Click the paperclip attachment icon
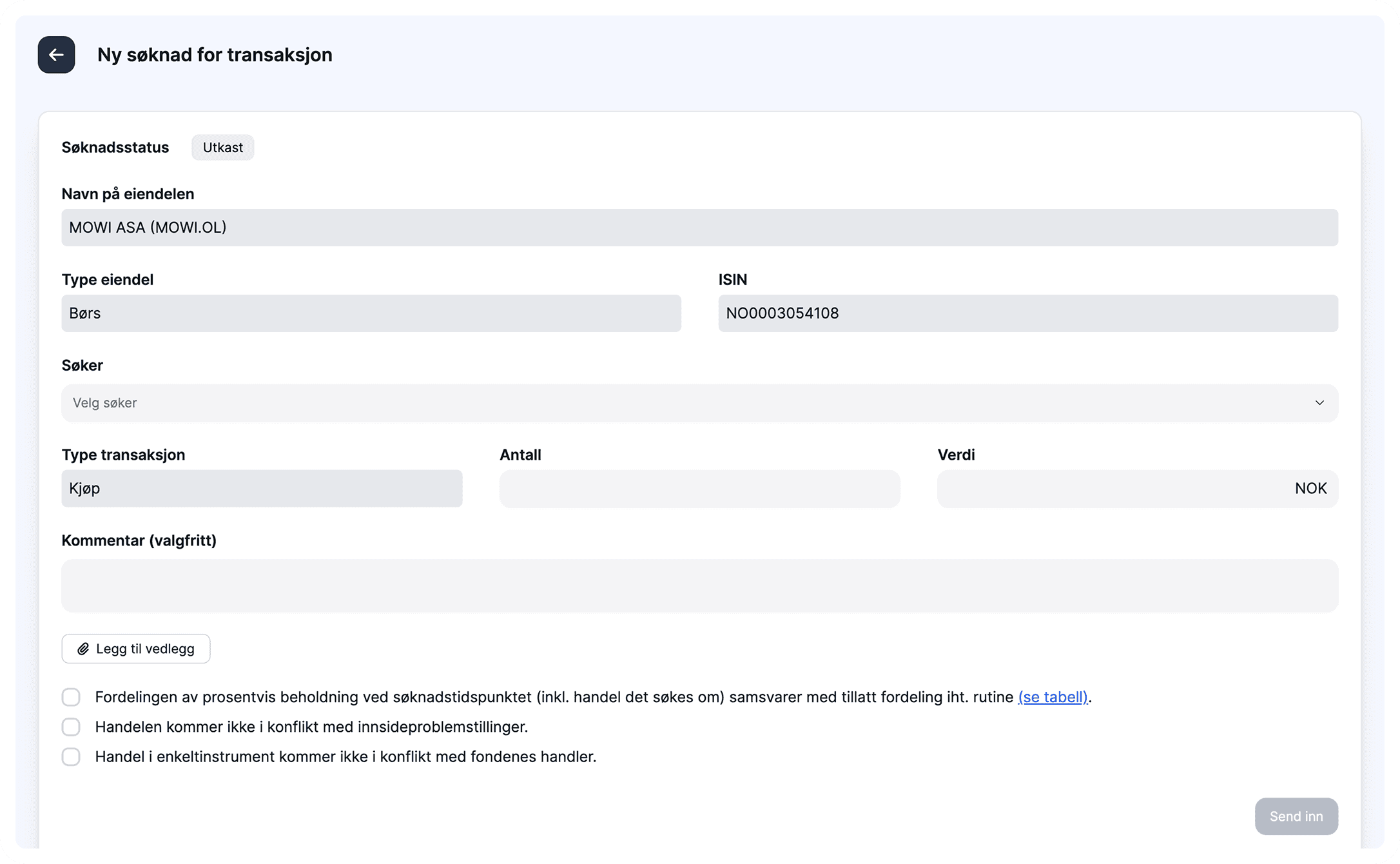Viewport: 1400px width, 864px height. pyautogui.click(x=83, y=649)
